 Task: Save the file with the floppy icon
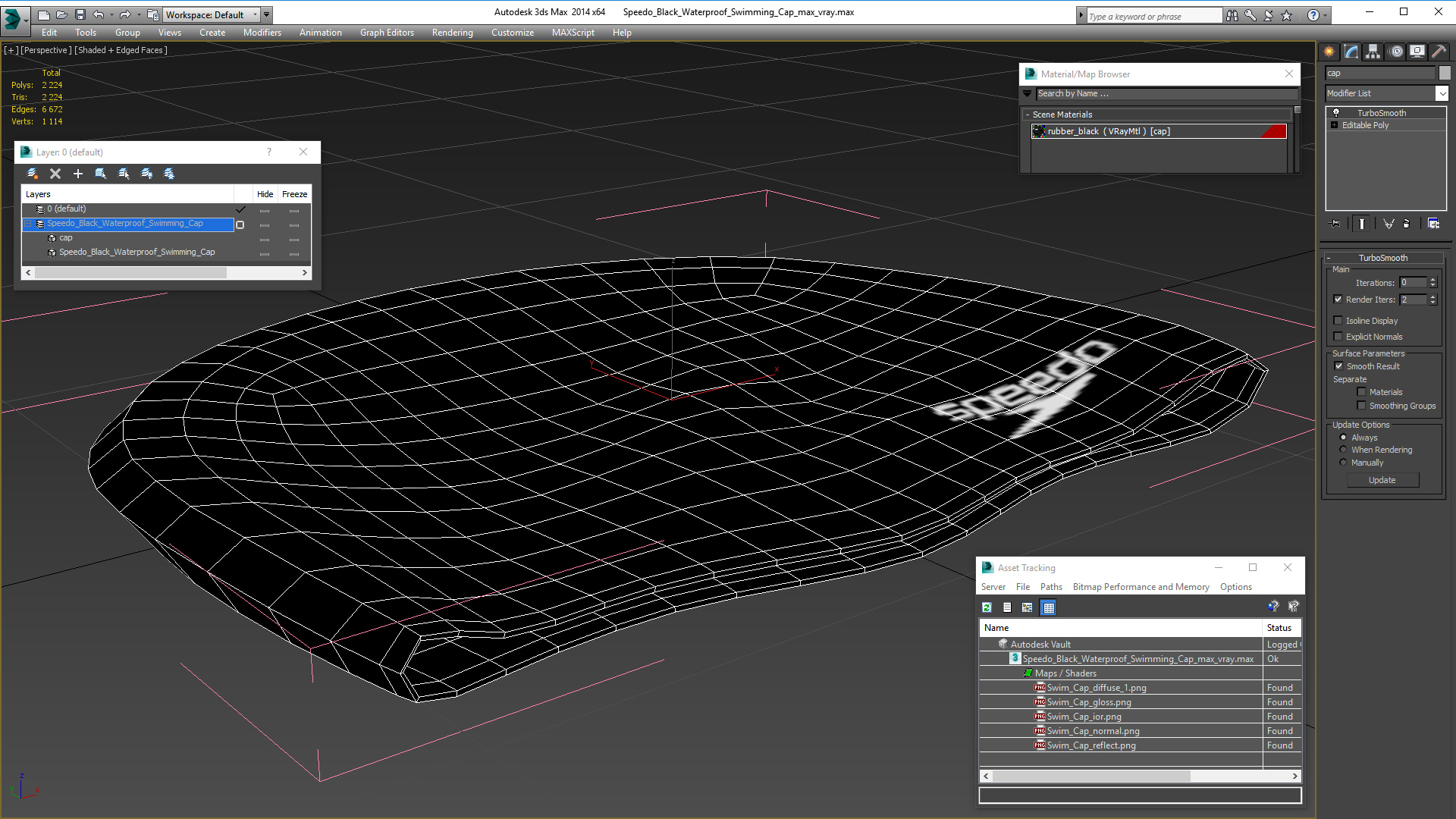(80, 14)
